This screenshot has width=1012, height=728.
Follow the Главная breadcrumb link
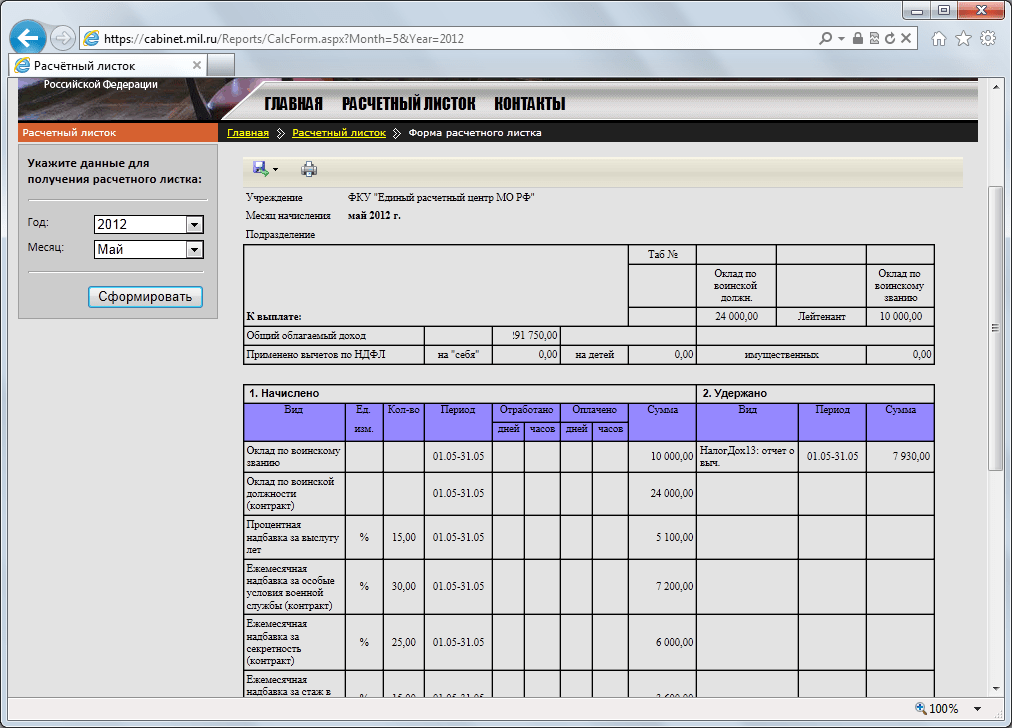click(x=248, y=132)
